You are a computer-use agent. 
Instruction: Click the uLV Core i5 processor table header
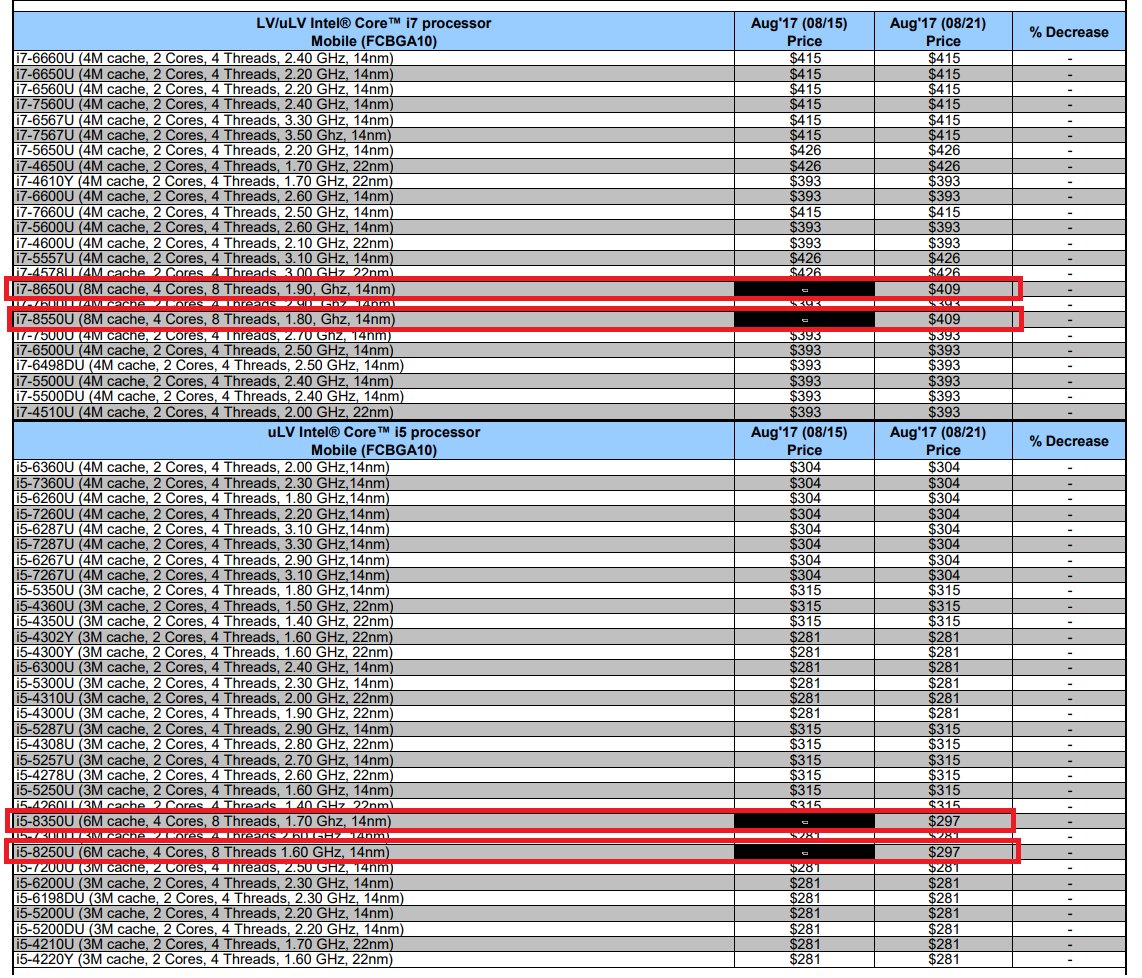point(374,441)
